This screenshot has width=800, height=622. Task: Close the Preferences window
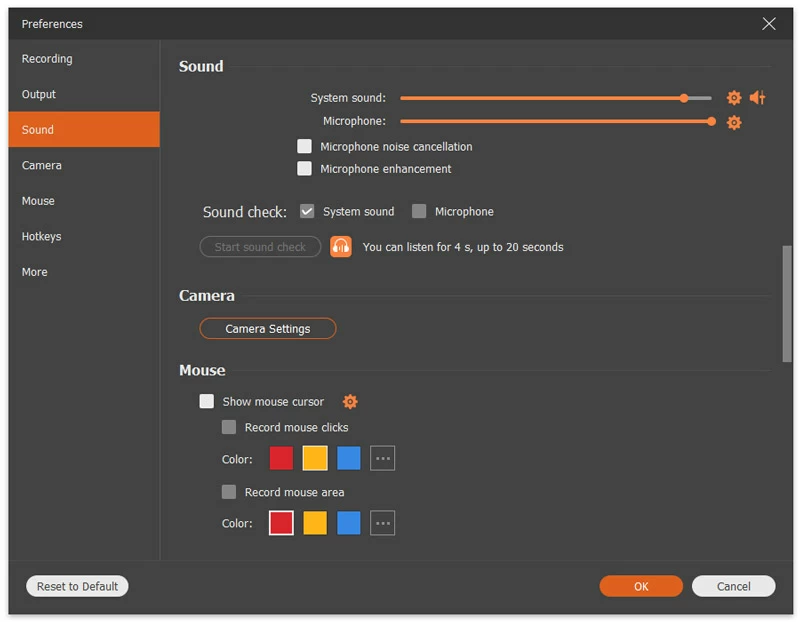(768, 23)
